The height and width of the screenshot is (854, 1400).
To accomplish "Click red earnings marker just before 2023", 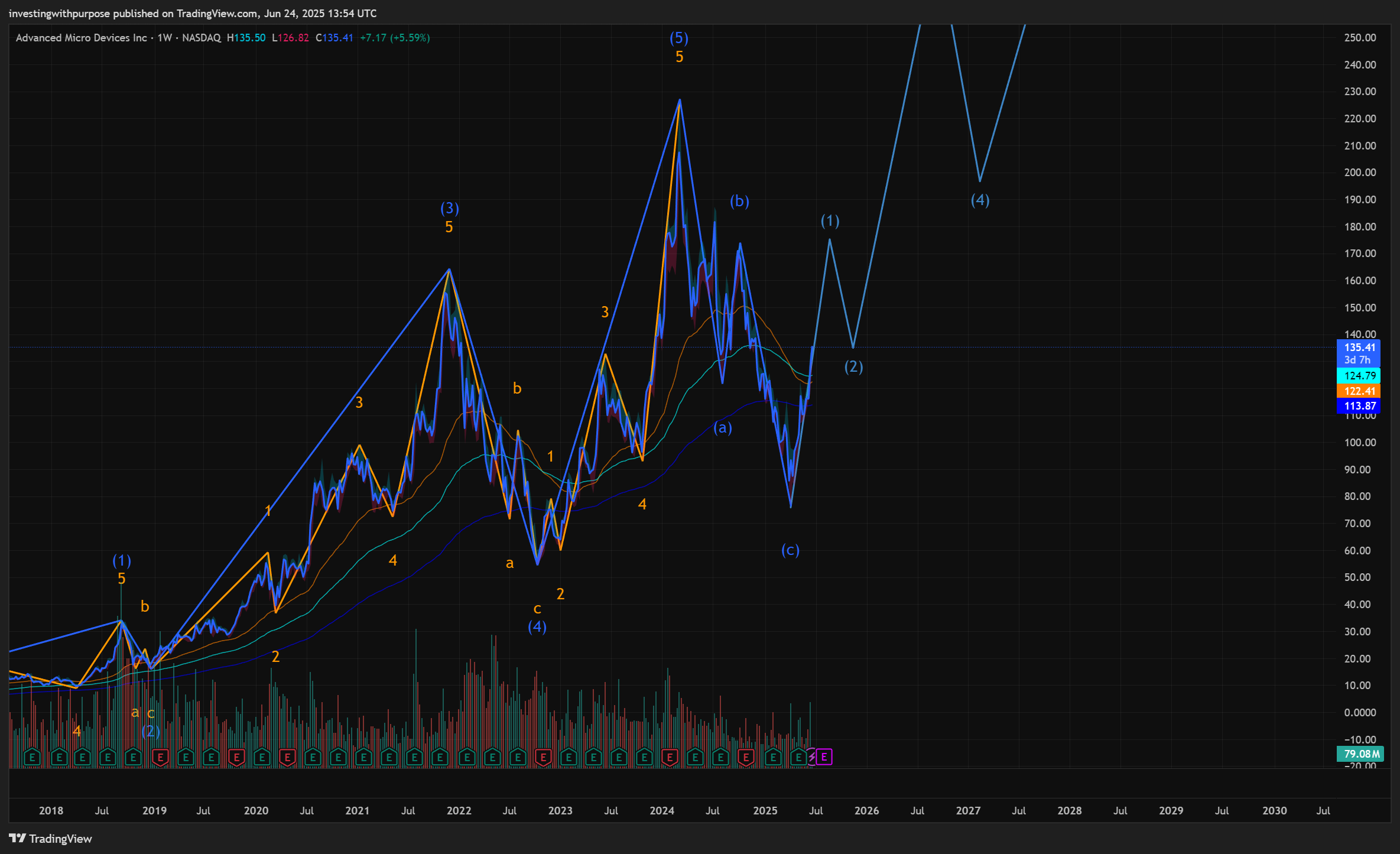I will (x=543, y=756).
